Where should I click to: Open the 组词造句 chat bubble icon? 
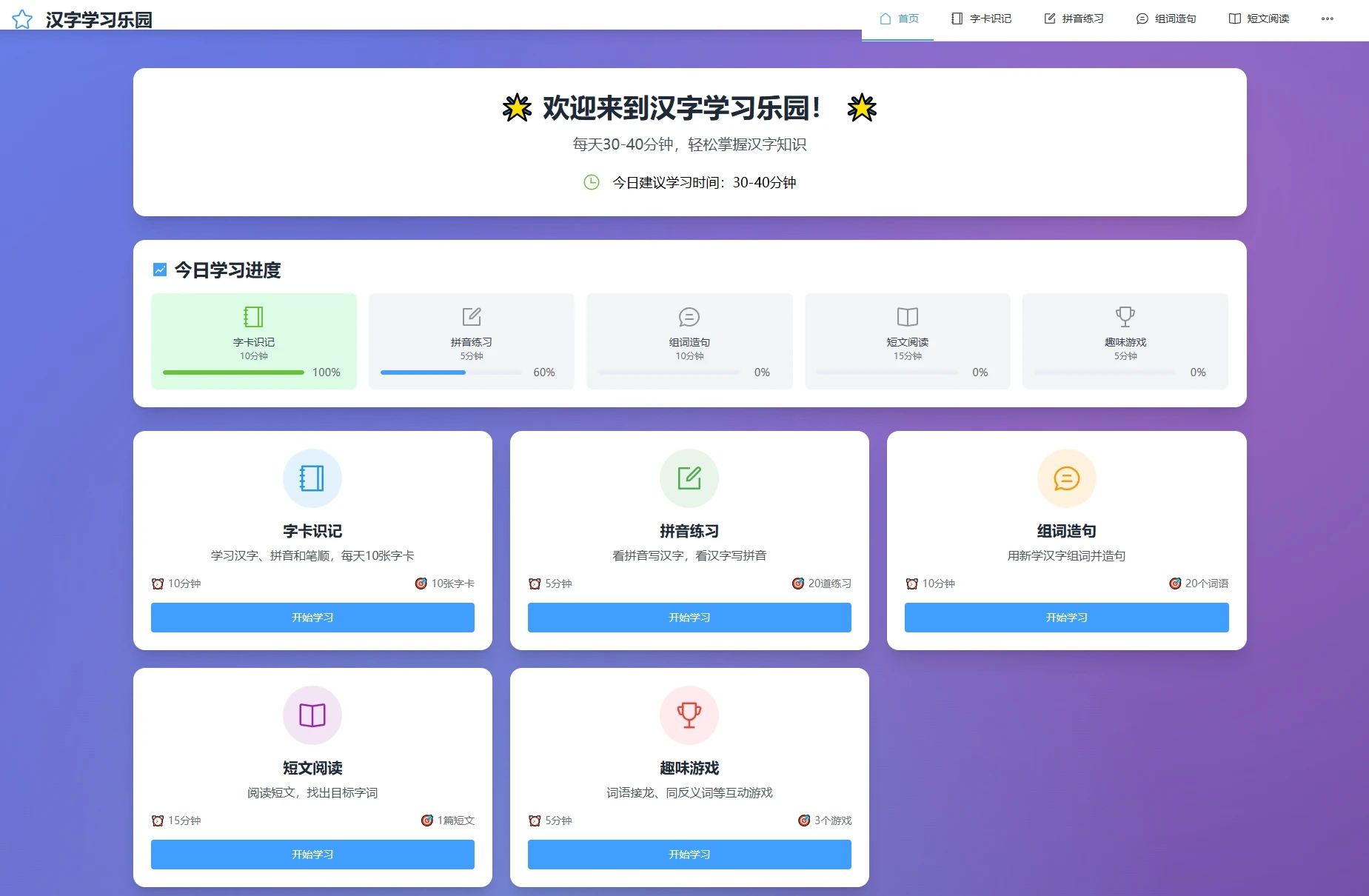click(1066, 478)
